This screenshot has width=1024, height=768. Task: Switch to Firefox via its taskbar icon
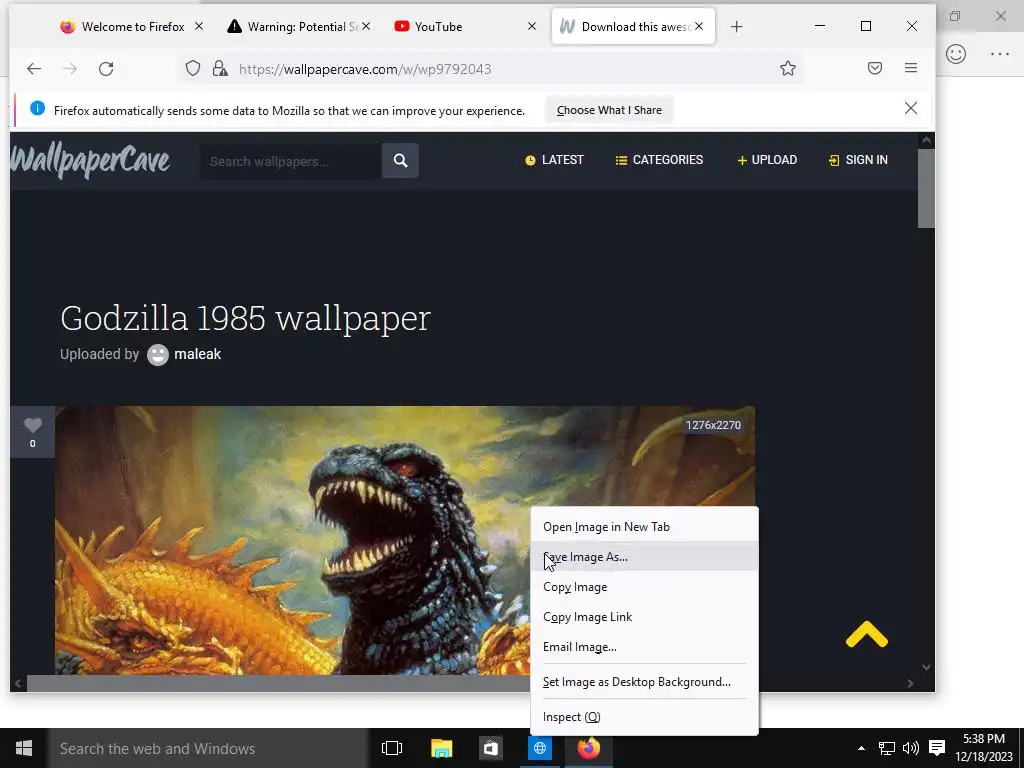[588, 748]
